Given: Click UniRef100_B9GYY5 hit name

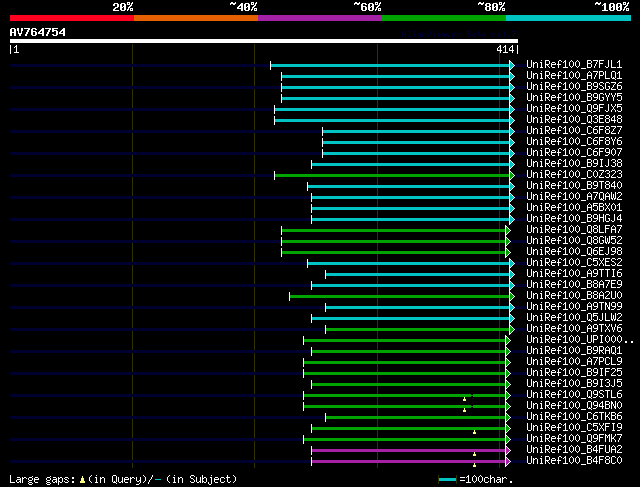Looking at the screenshot, I should (574, 98).
